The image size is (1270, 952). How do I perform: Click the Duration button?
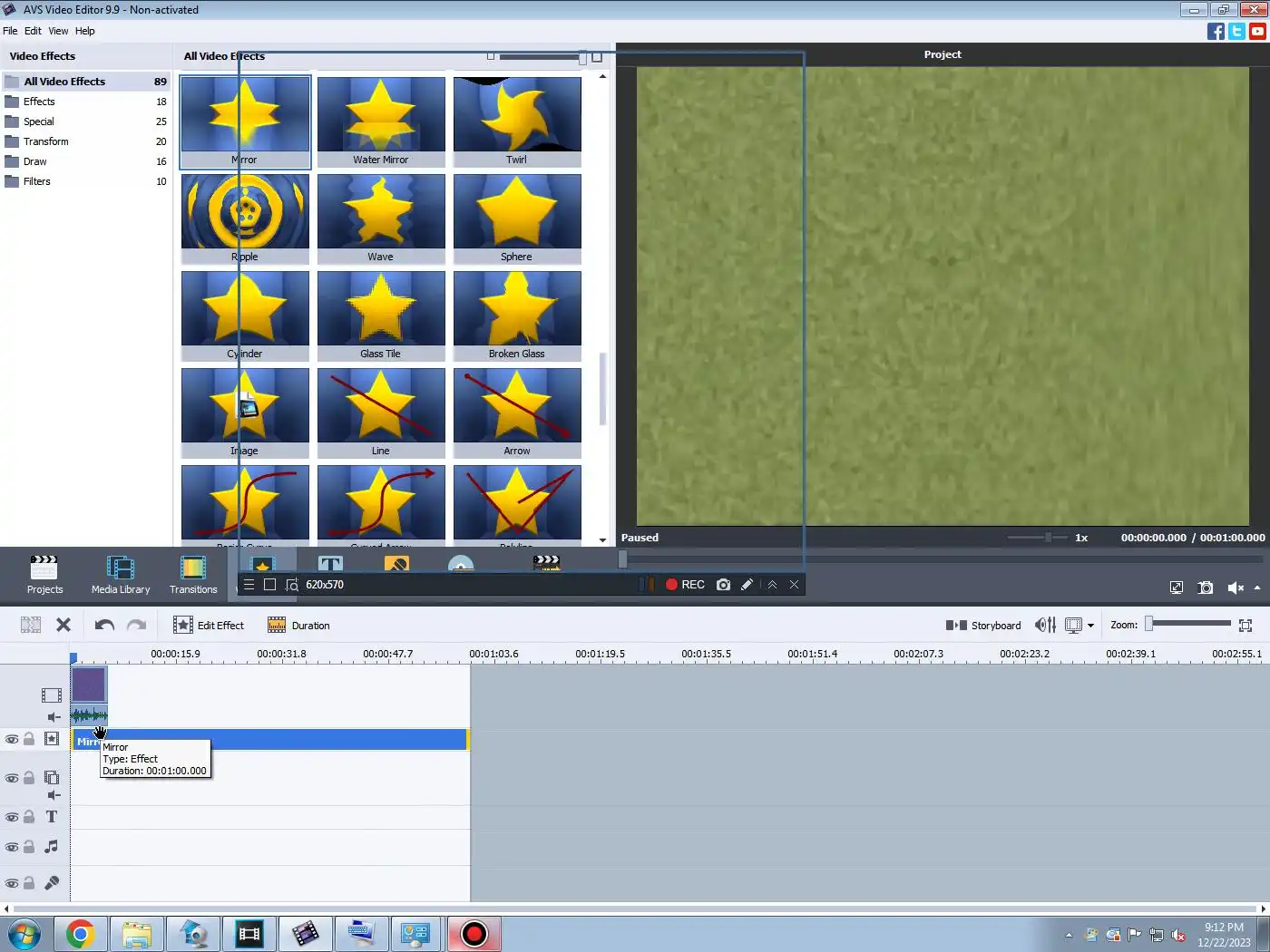pos(298,625)
